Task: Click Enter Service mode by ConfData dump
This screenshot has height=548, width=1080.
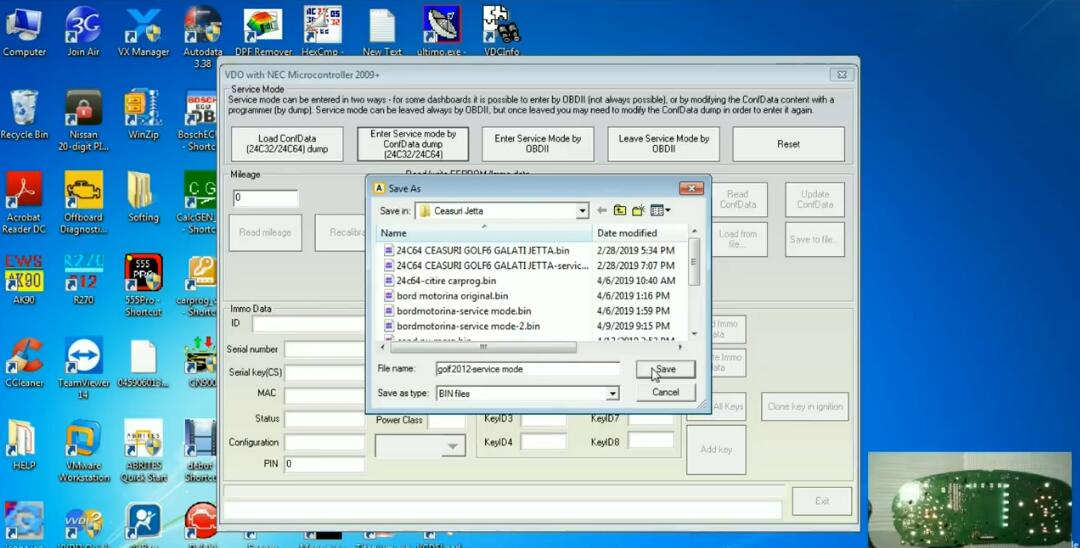Action: (x=413, y=144)
